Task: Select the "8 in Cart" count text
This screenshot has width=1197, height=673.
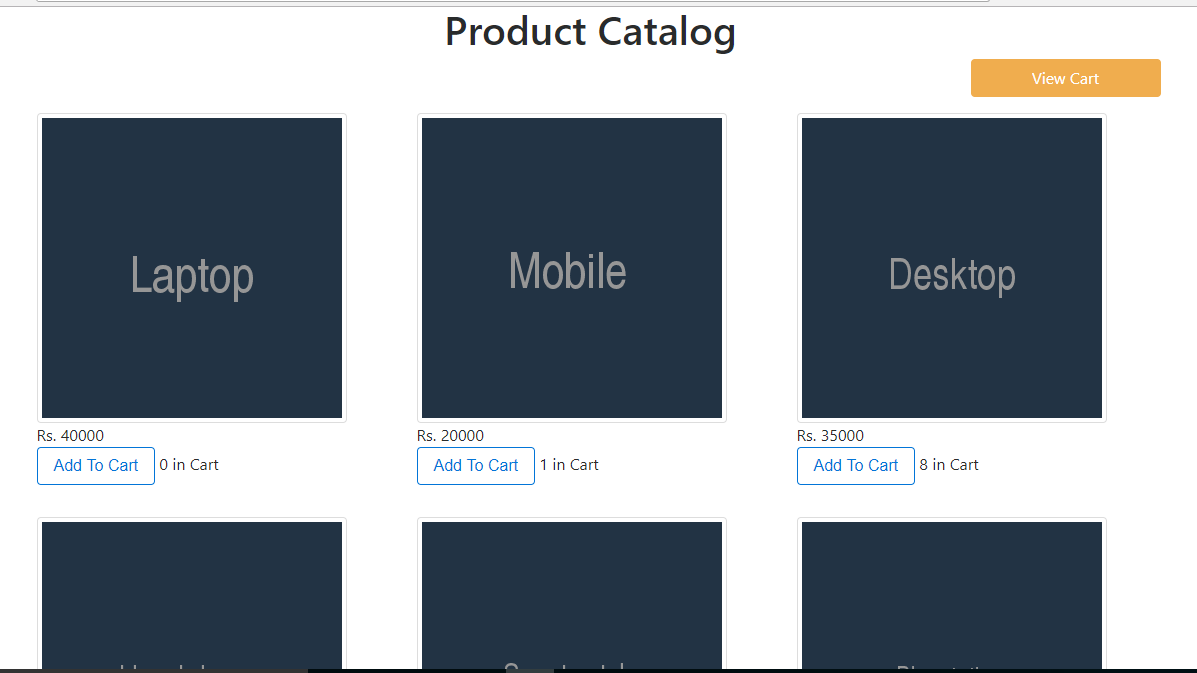Action: pyautogui.click(x=949, y=465)
